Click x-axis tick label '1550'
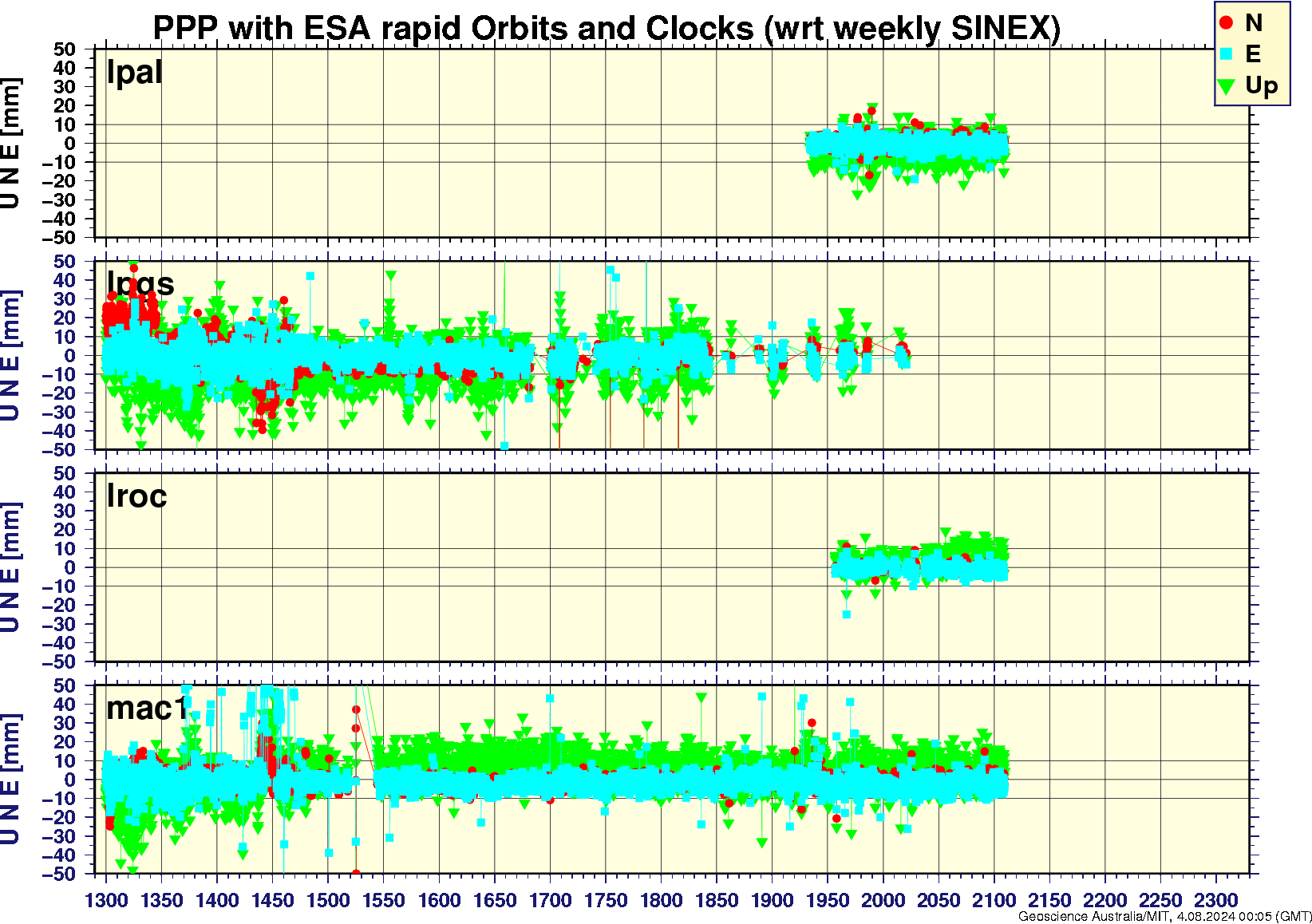The image size is (1312, 924). pos(384,901)
